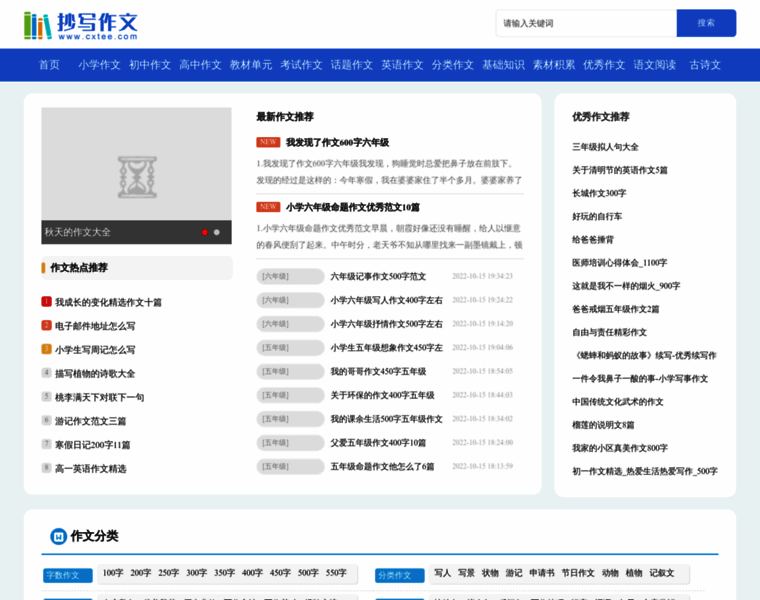Viewport: 760px width, 600px height.
Task: Click the 六年级 tag beside 六年级记事作文500字范文
Action: coord(290,276)
